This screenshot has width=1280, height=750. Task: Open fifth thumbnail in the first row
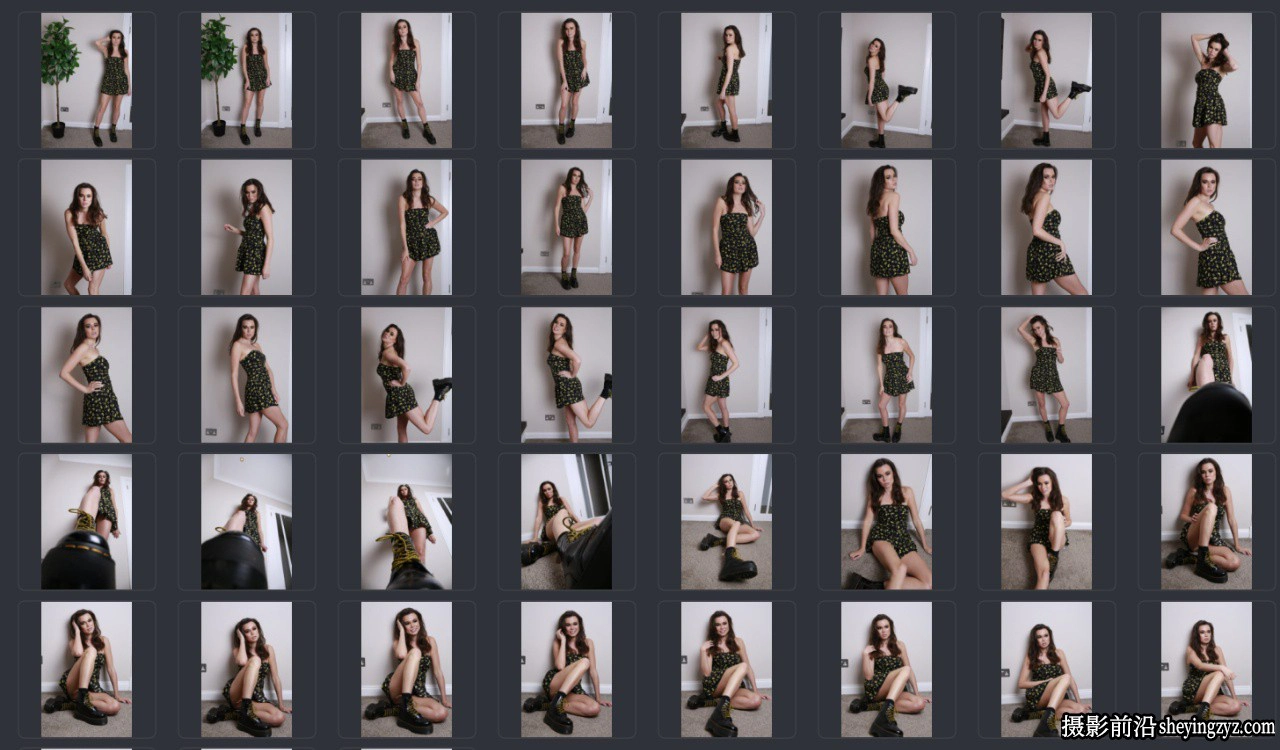(x=726, y=80)
